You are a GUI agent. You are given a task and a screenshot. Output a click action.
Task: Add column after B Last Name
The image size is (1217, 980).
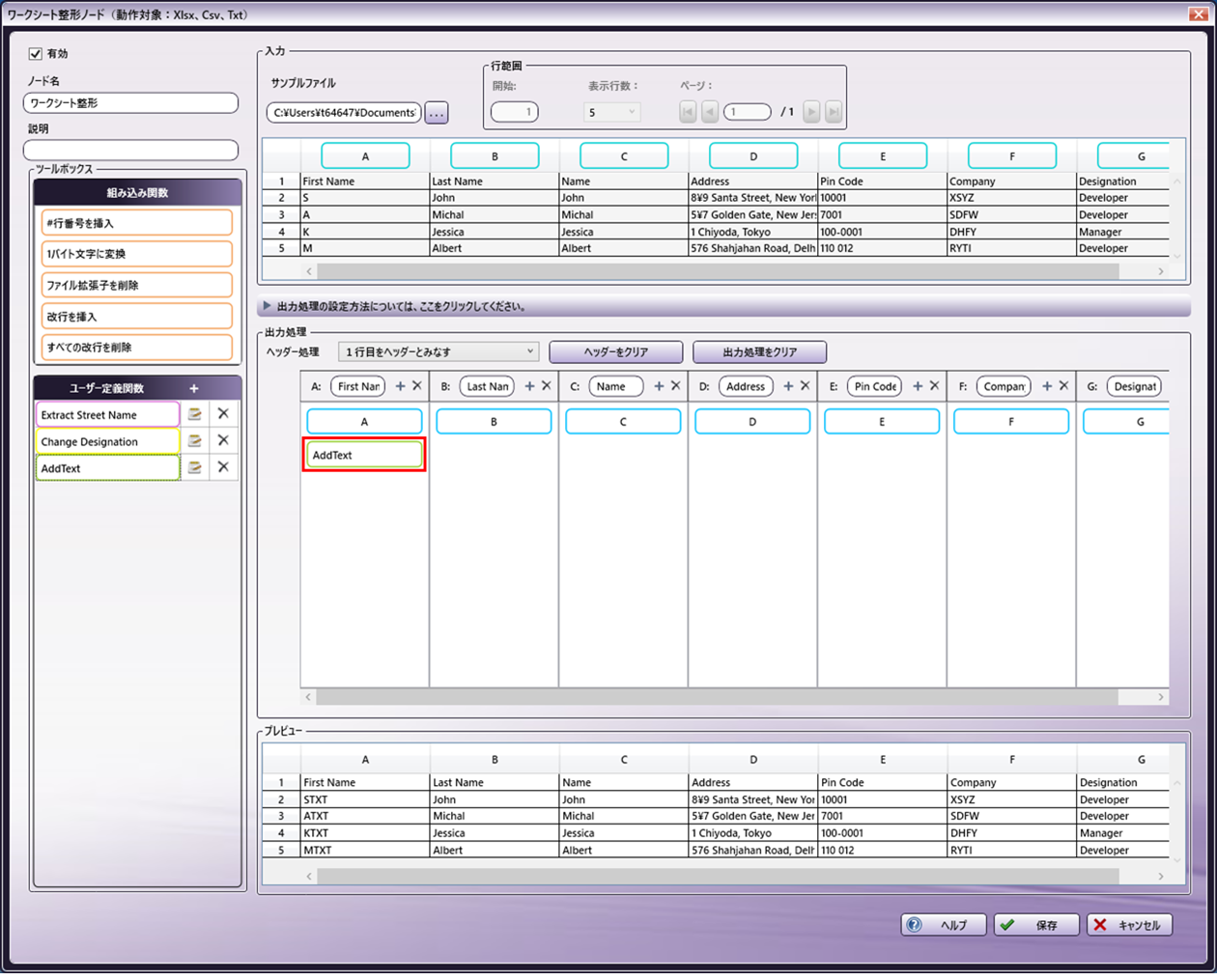click(x=529, y=386)
